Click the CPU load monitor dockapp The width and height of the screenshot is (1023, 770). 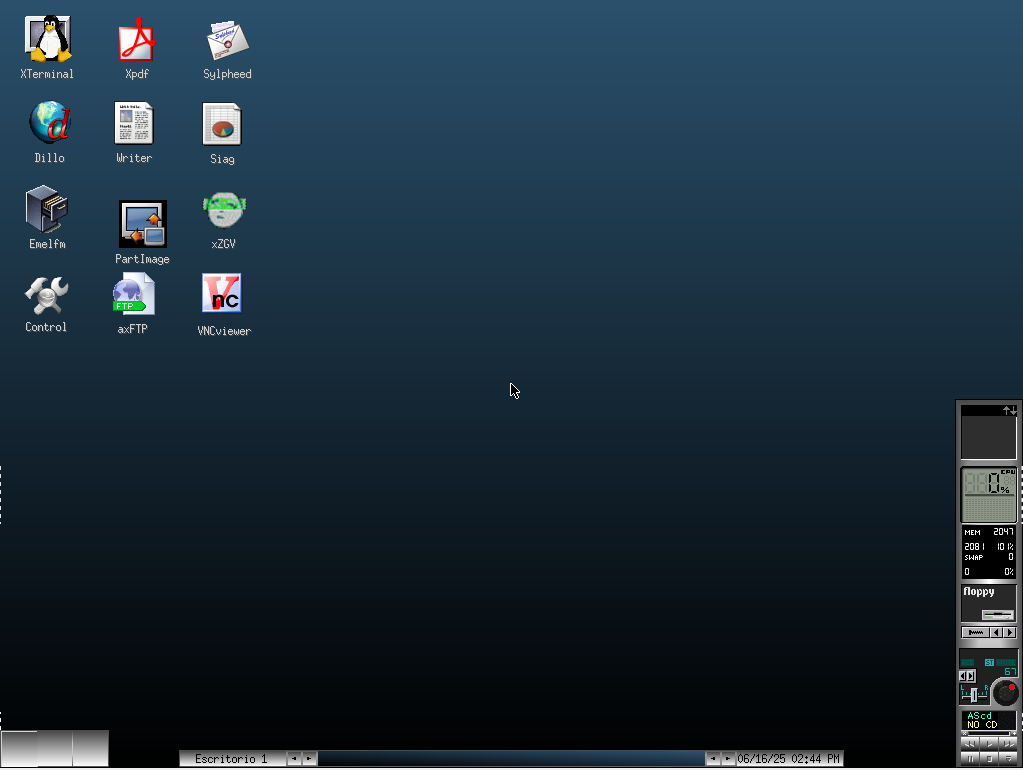(989, 494)
